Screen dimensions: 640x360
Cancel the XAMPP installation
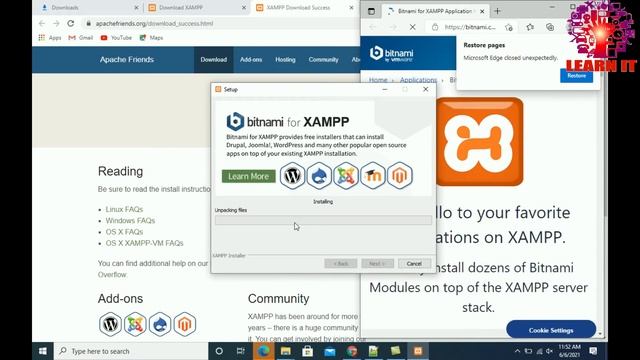coord(414,263)
